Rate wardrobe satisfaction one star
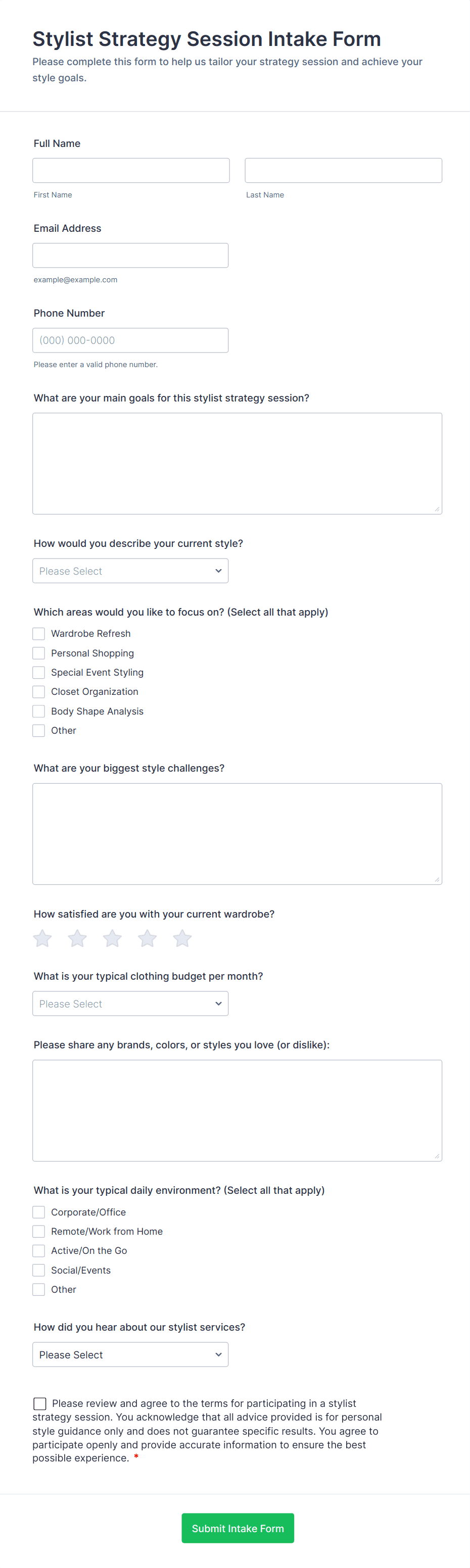The image size is (470, 1568). tap(42, 938)
